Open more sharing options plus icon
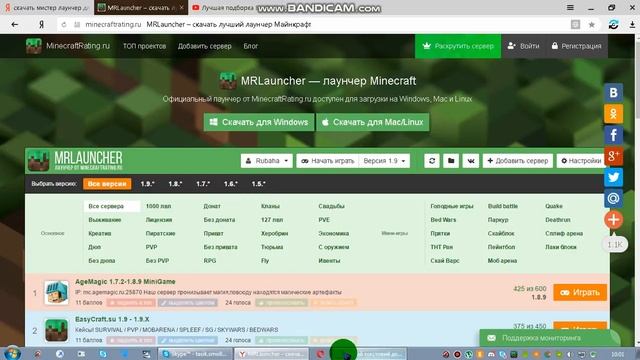This screenshot has width=640, height=360. (613, 220)
